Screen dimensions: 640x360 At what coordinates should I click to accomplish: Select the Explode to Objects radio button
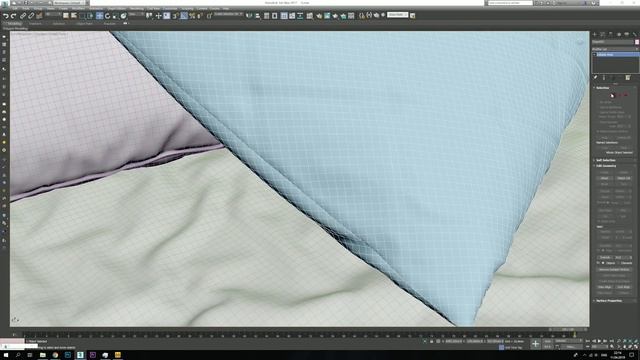[603, 263]
